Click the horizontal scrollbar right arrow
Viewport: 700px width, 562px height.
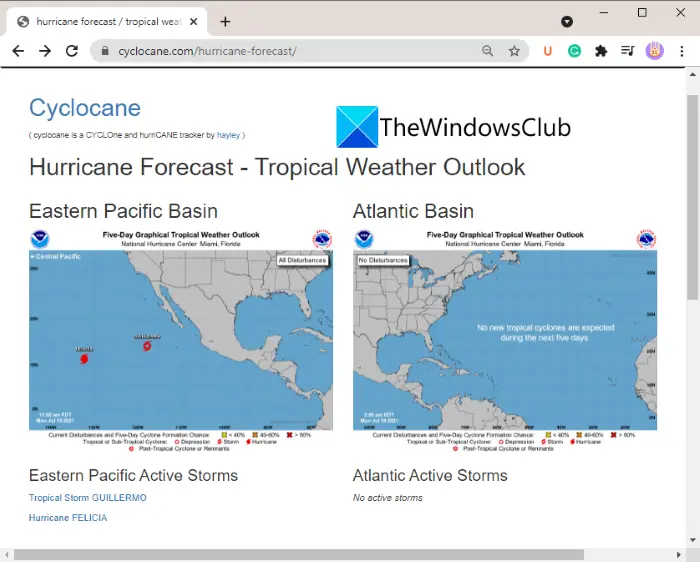click(679, 555)
